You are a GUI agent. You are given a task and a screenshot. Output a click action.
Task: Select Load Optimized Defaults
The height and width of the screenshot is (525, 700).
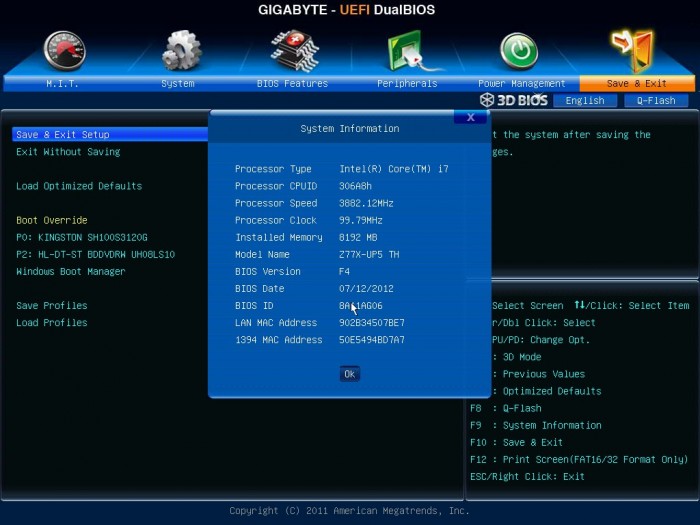(79, 186)
